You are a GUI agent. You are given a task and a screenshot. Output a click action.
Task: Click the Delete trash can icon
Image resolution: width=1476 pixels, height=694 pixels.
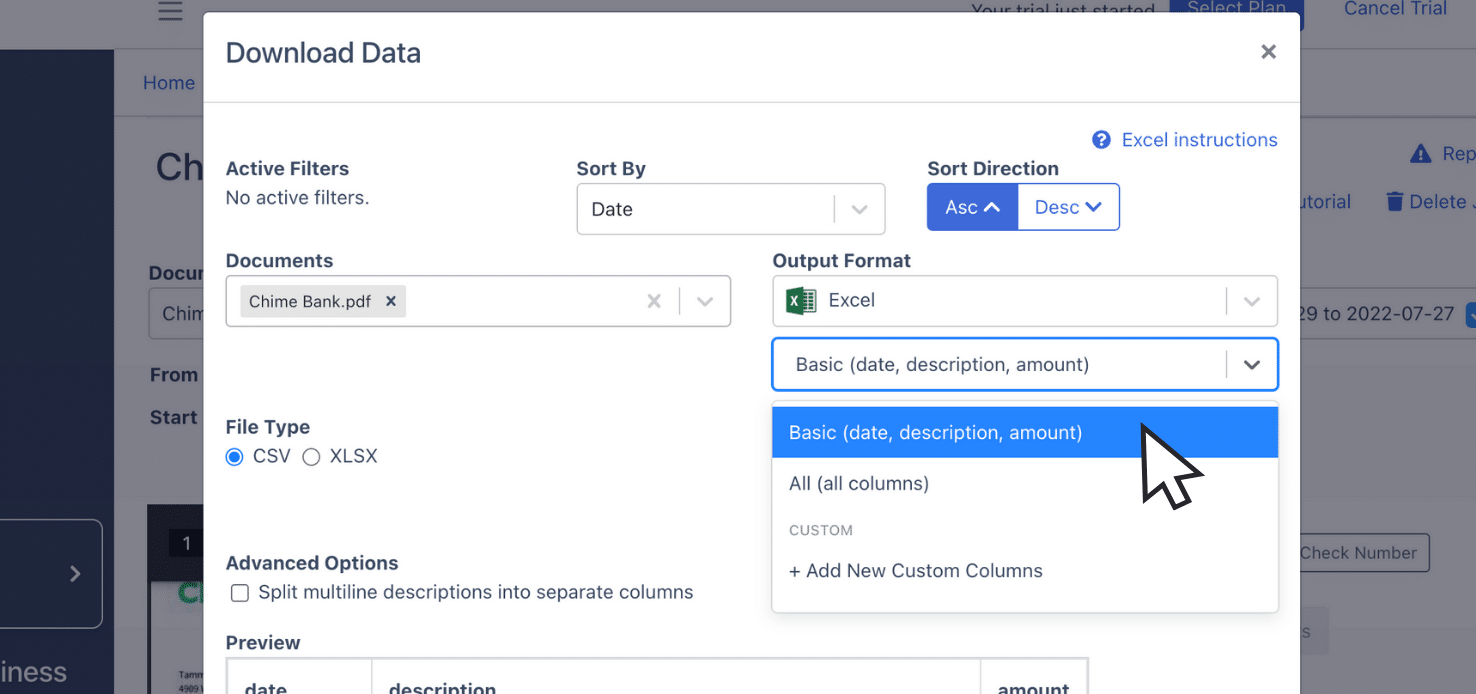1395,201
